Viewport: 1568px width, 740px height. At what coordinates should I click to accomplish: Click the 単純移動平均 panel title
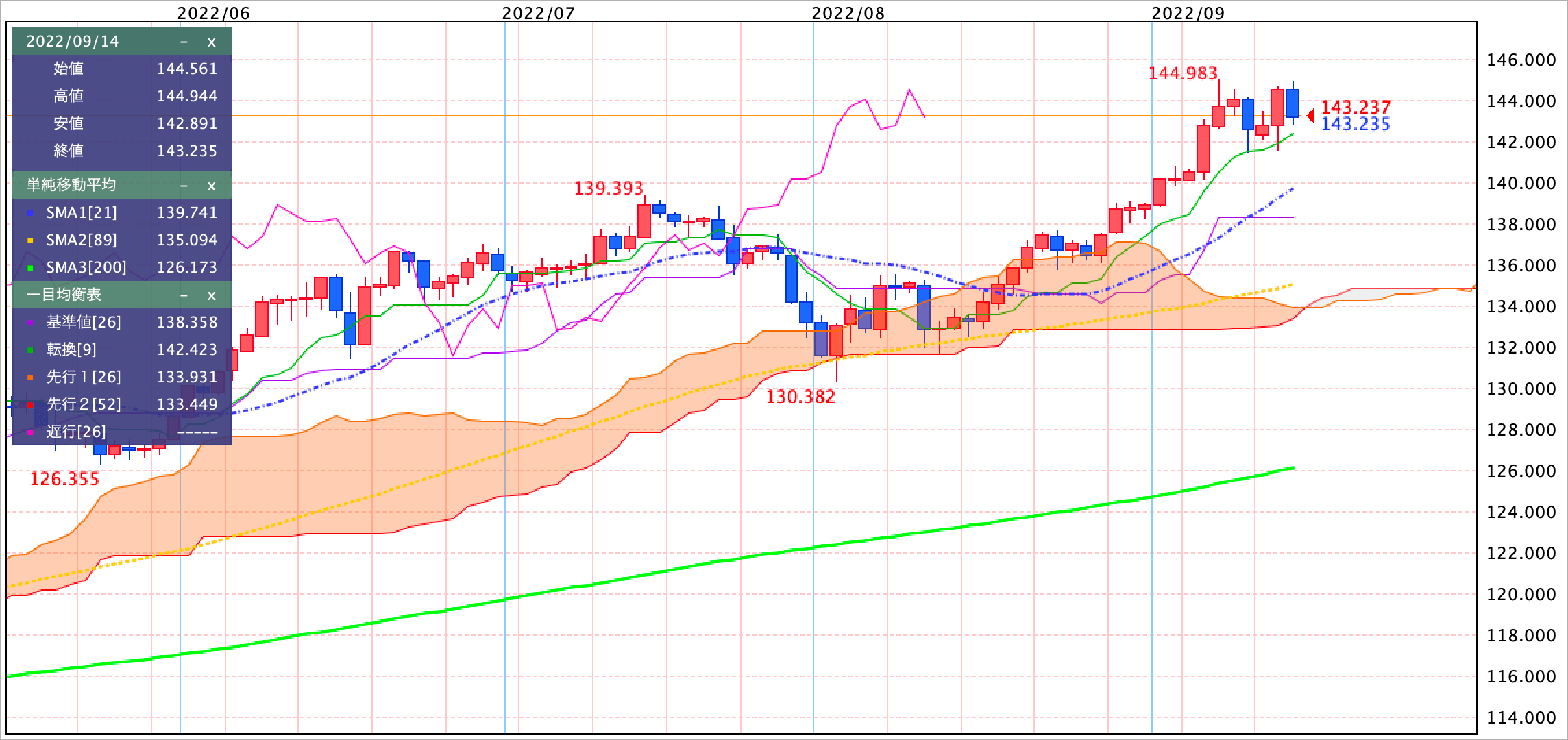(71, 185)
